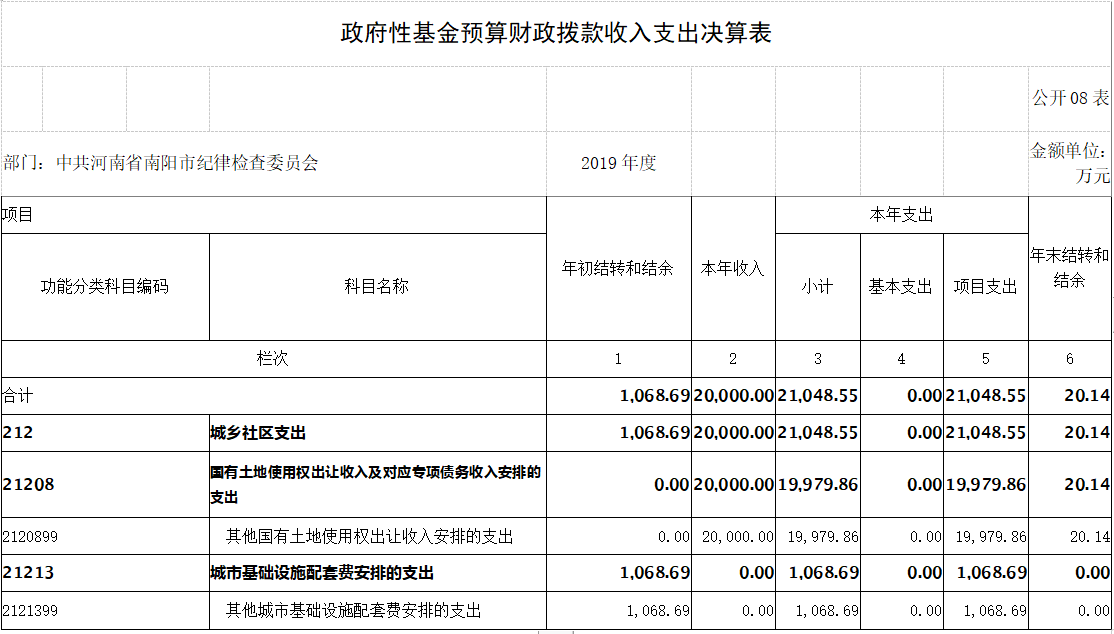Click the 本年收入 value in the 合计 row

(x=733, y=396)
